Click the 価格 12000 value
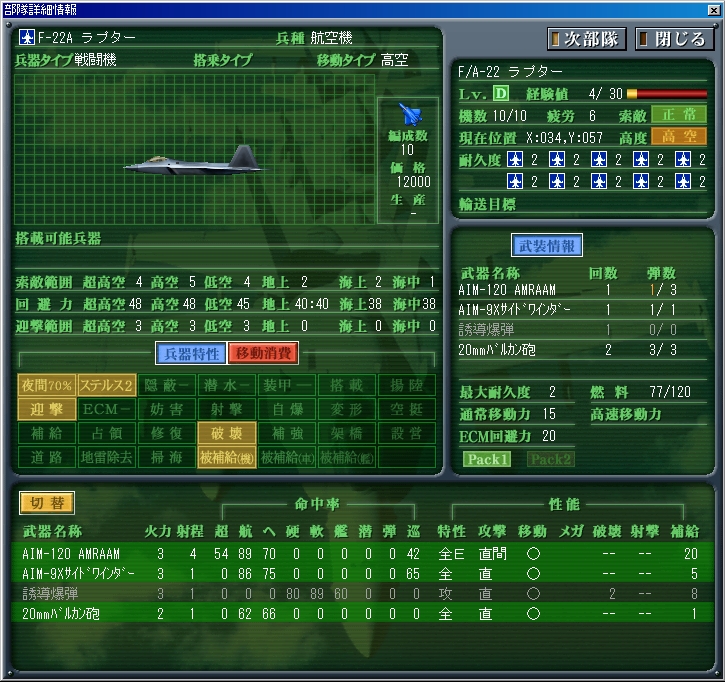This screenshot has height=682, width=725. pyautogui.click(x=413, y=182)
